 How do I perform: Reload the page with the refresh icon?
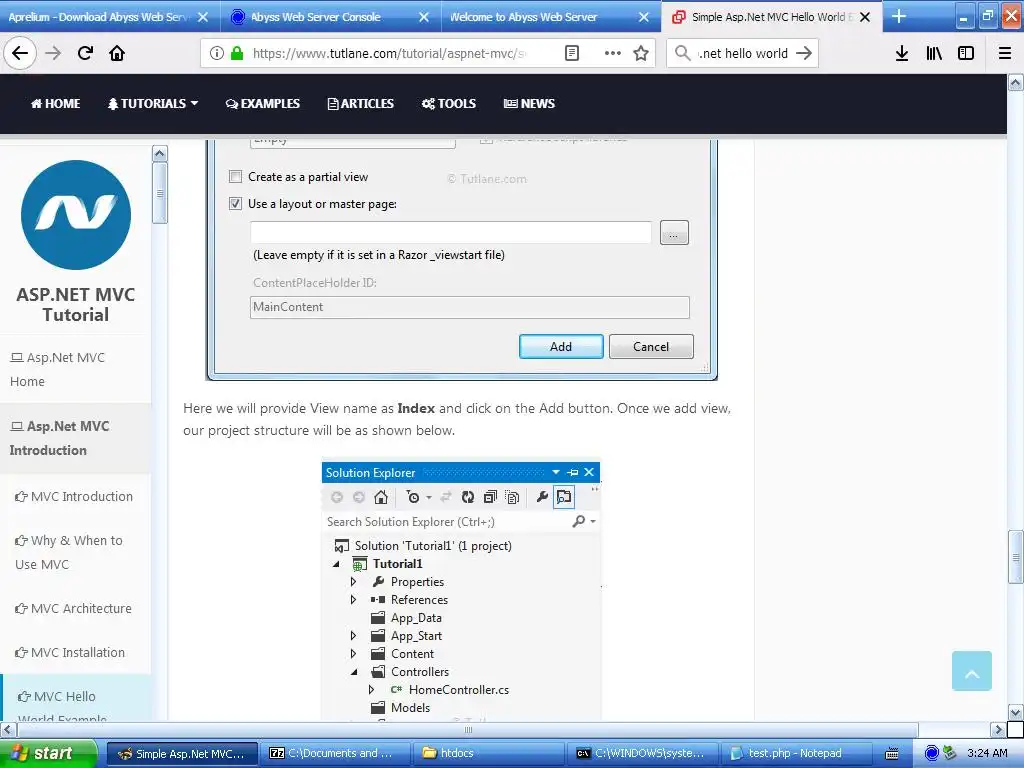(85, 54)
